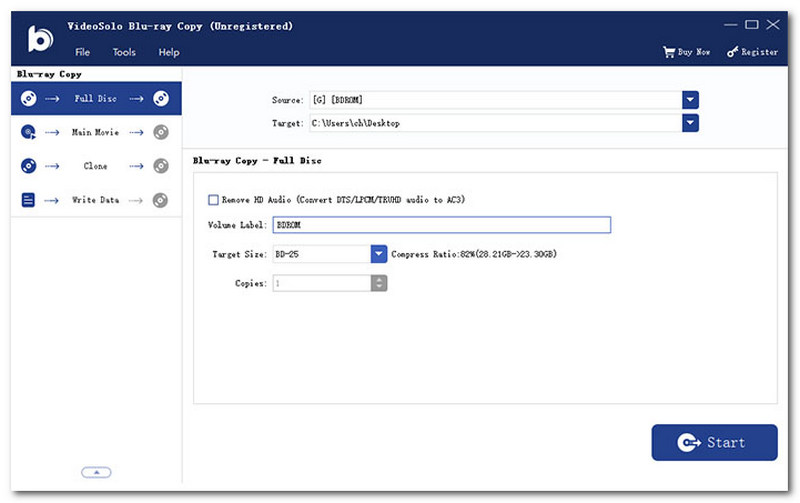Select the Clone mode disc icon
Image resolution: width=800 pixels, height=503 pixels.
(x=28, y=166)
